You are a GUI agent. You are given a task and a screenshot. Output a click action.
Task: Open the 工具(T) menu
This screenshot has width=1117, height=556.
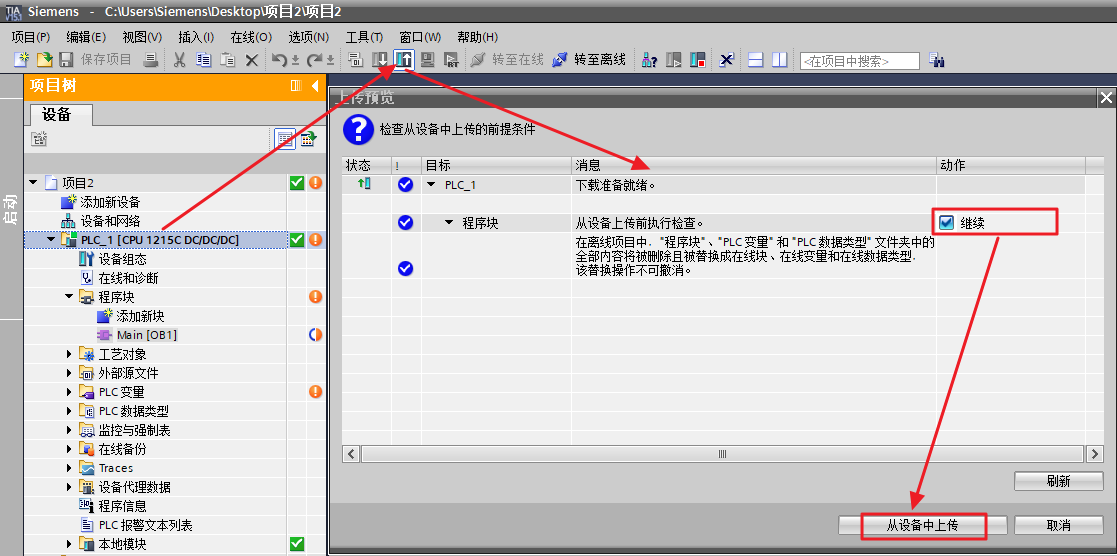pyautogui.click(x=364, y=37)
